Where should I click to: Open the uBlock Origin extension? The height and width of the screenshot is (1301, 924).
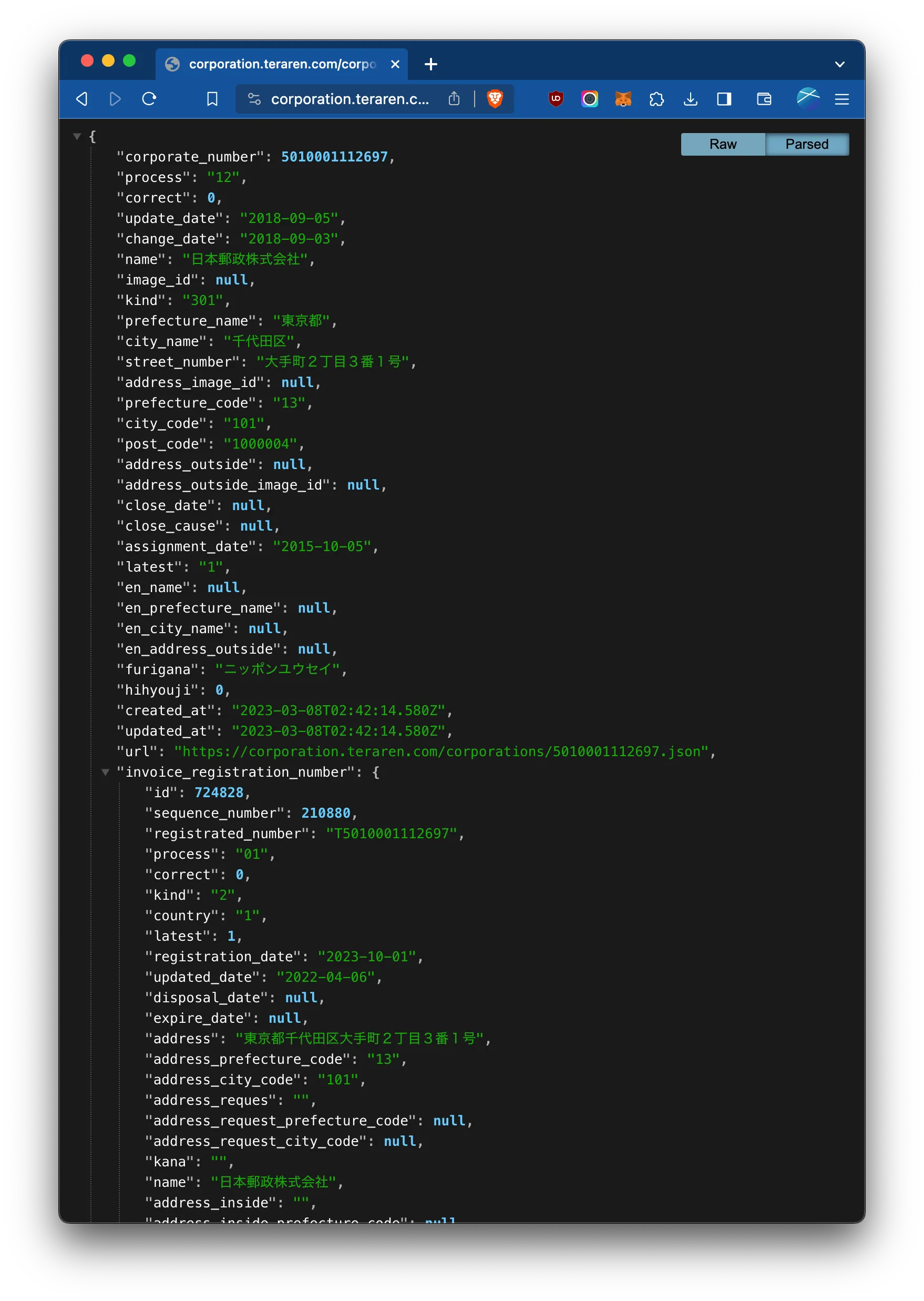[x=556, y=99]
